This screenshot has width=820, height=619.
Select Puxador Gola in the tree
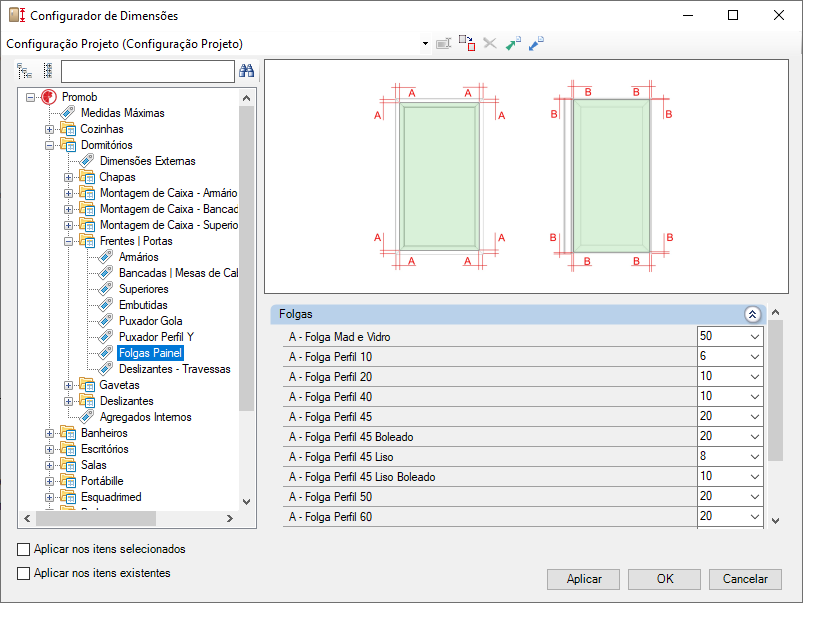150,321
